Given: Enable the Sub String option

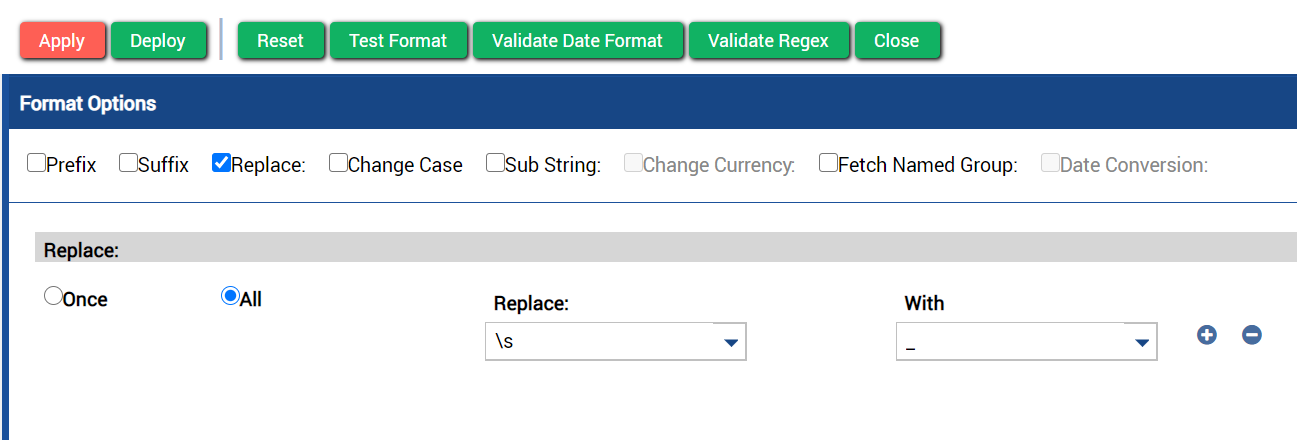Looking at the screenshot, I should click(495, 163).
